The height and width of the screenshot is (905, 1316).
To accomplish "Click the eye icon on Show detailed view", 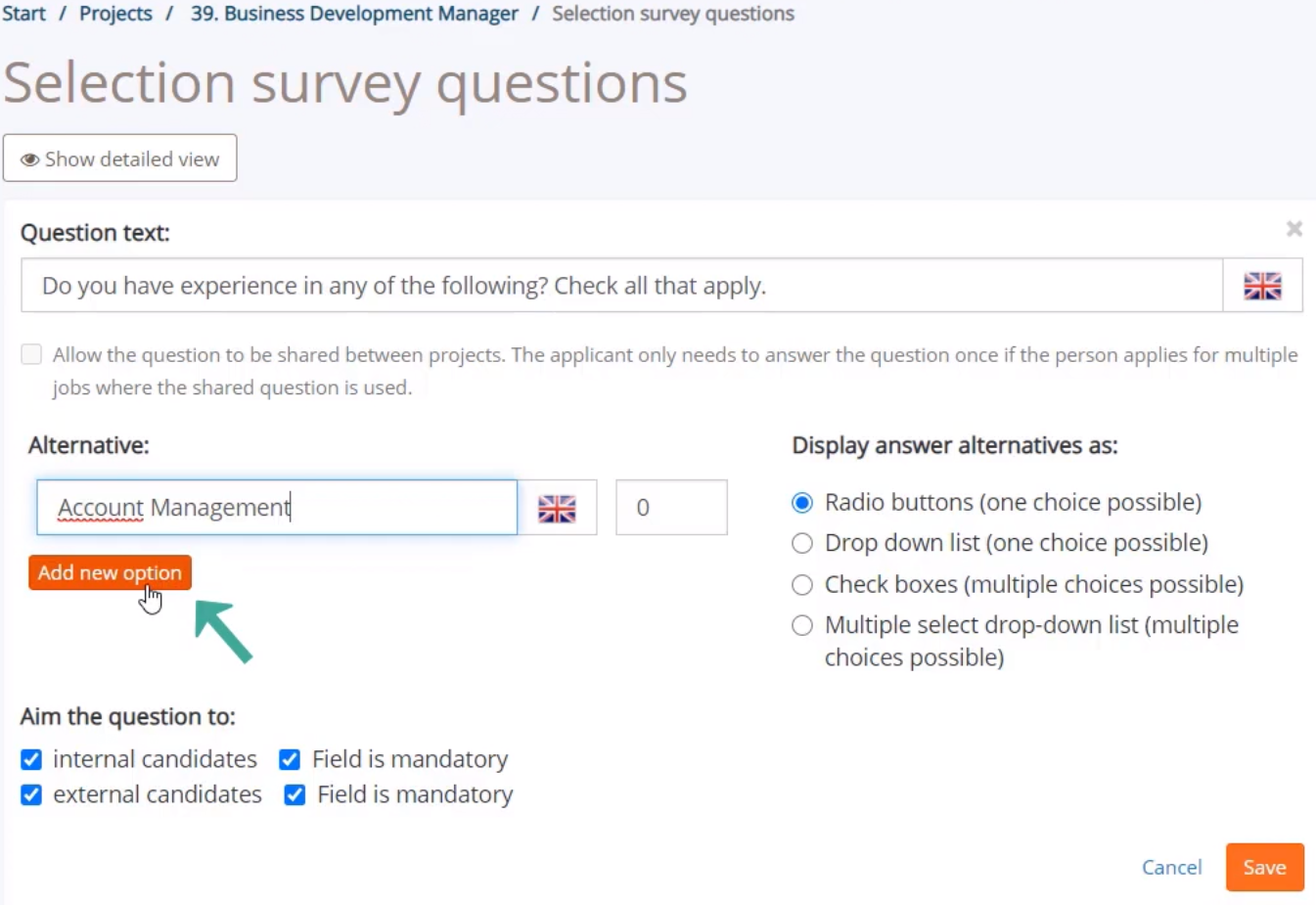I will coord(30,159).
